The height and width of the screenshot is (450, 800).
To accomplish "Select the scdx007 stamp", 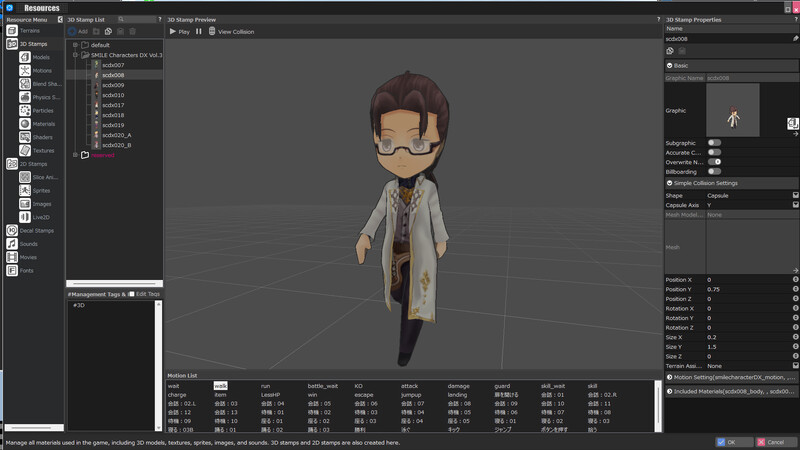I will 113,65.
